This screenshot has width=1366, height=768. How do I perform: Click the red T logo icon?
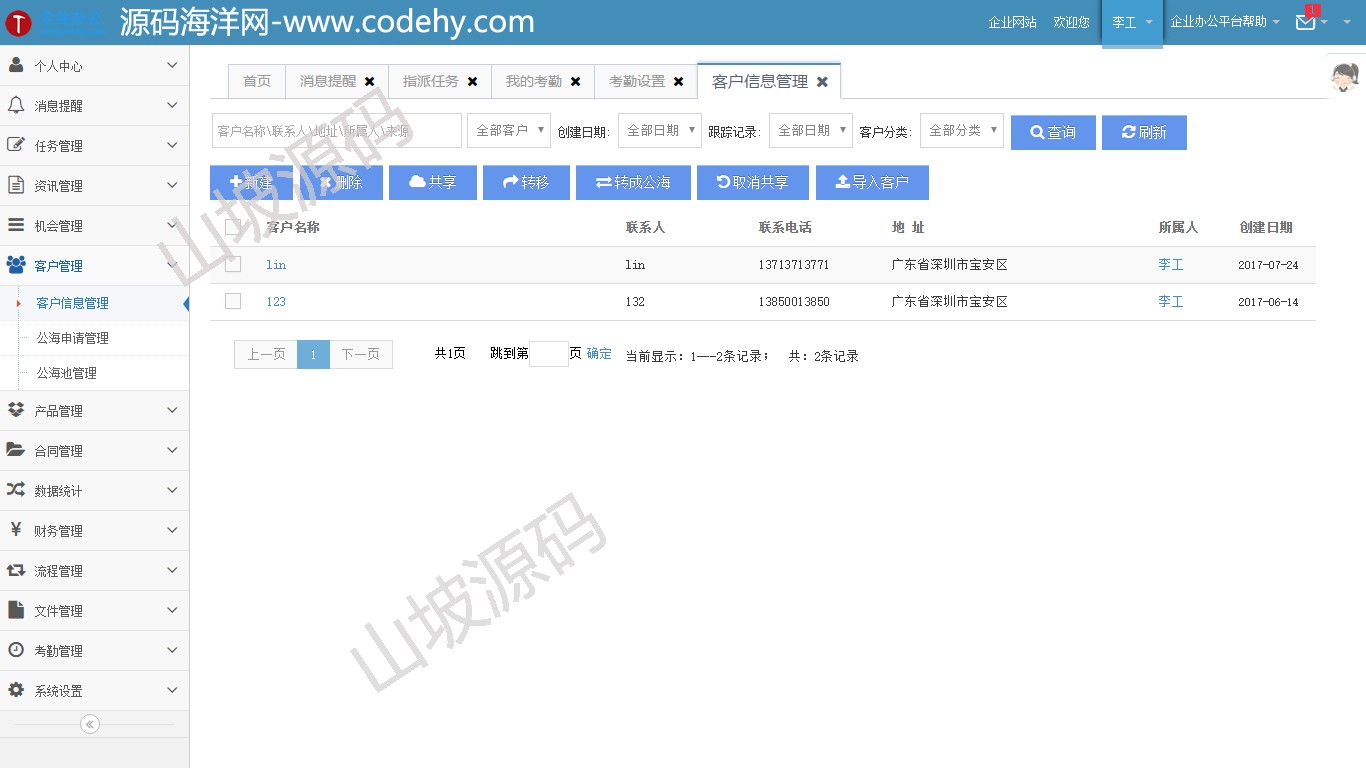17,22
